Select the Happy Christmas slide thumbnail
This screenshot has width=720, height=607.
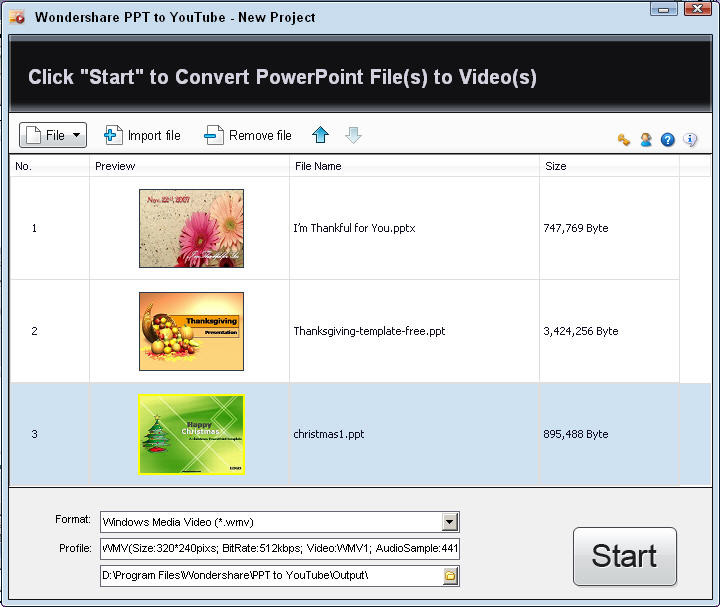pos(191,434)
